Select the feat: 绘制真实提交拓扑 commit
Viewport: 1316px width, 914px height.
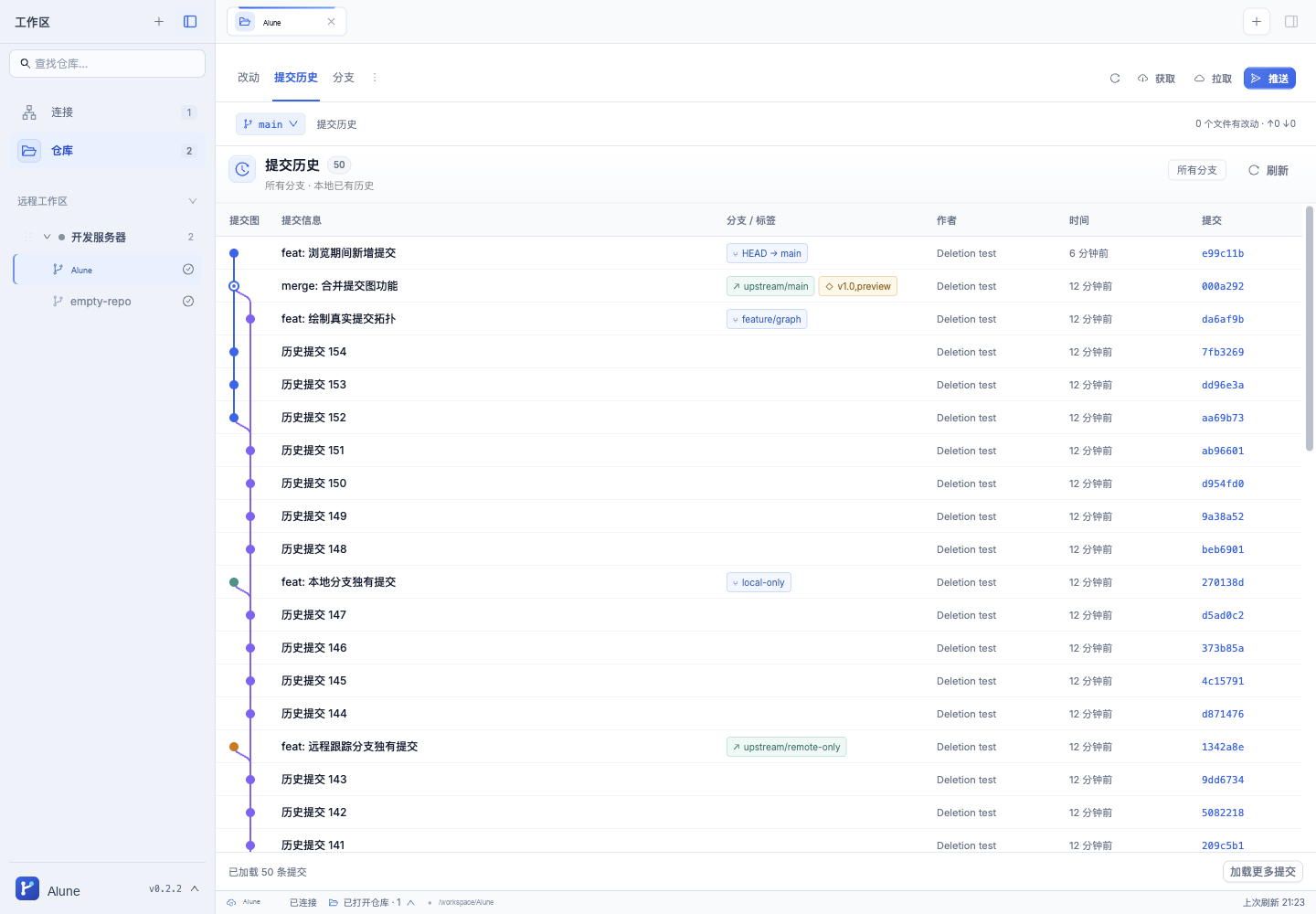click(759, 319)
